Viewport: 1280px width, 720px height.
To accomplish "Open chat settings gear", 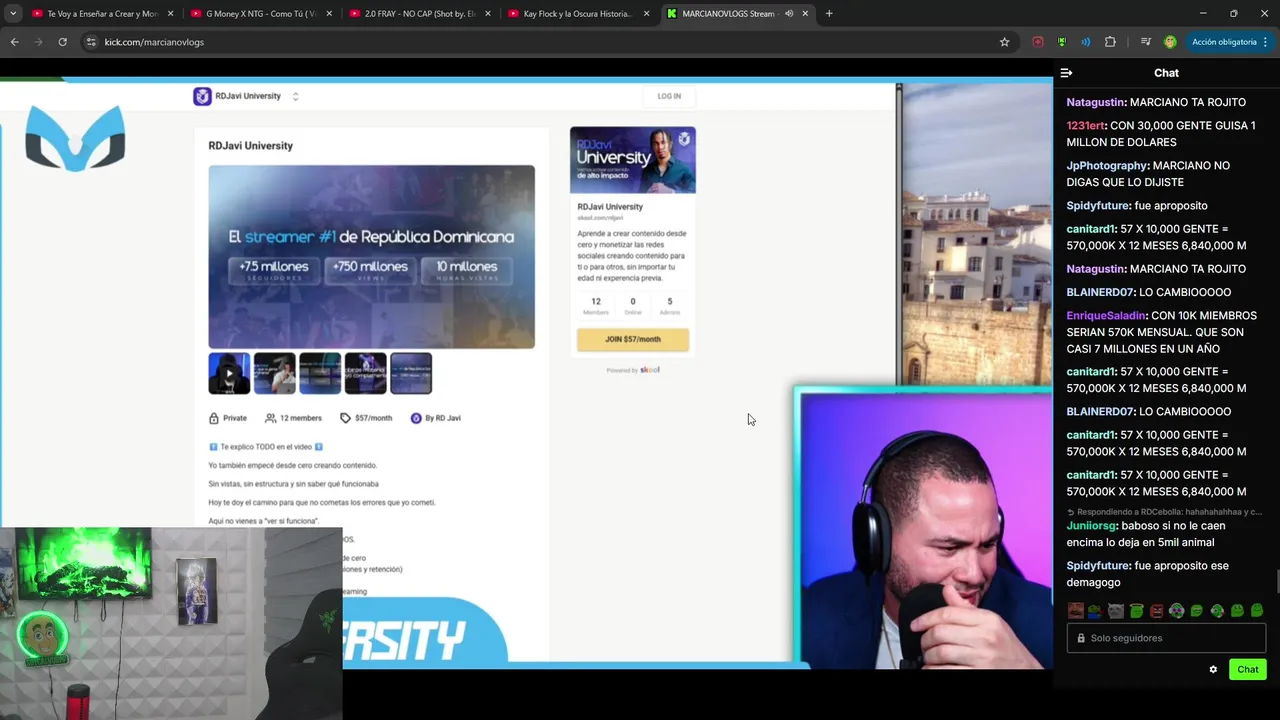I will click(x=1213, y=670).
